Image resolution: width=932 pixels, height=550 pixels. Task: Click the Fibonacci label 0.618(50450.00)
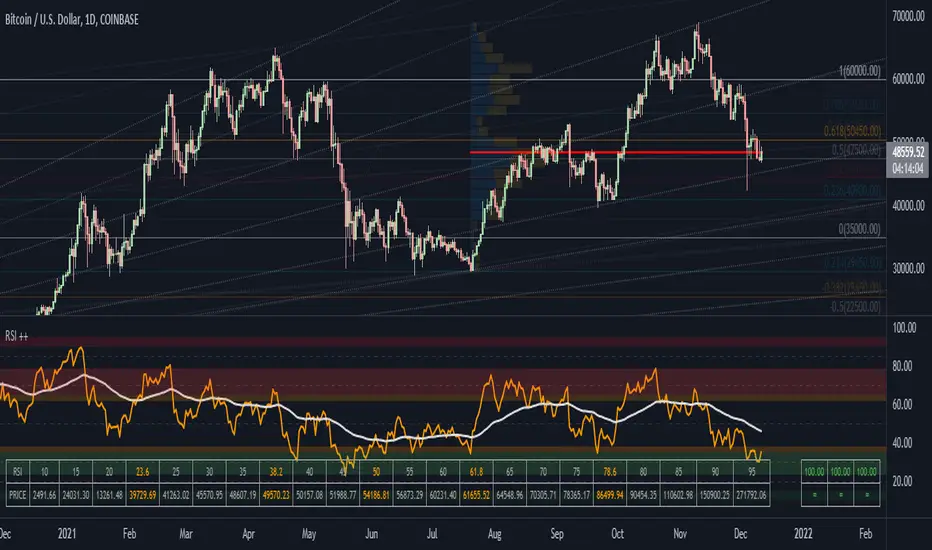point(852,131)
